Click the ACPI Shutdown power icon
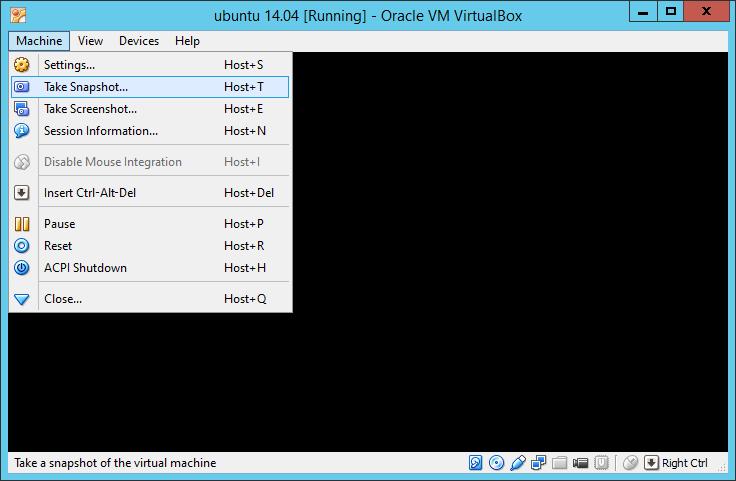 (x=22, y=268)
